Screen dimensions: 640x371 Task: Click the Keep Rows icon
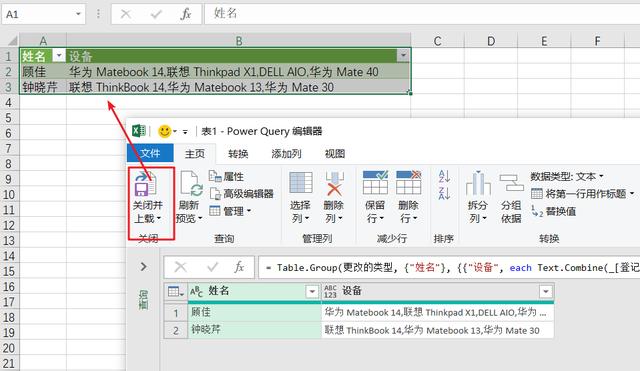[x=376, y=182]
